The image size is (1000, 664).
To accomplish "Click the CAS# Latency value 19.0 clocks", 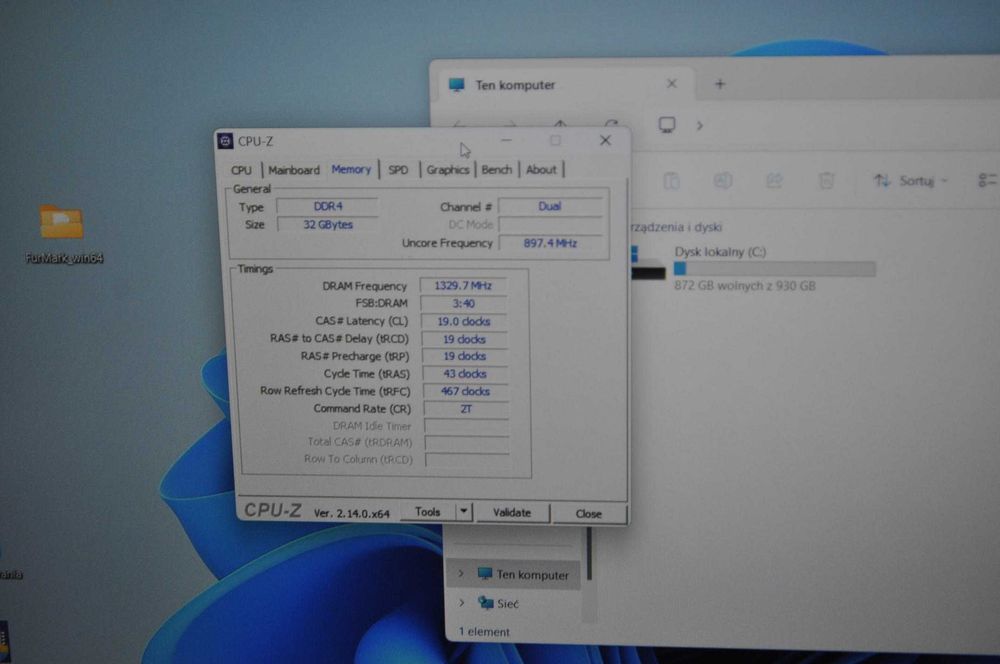I will [464, 321].
